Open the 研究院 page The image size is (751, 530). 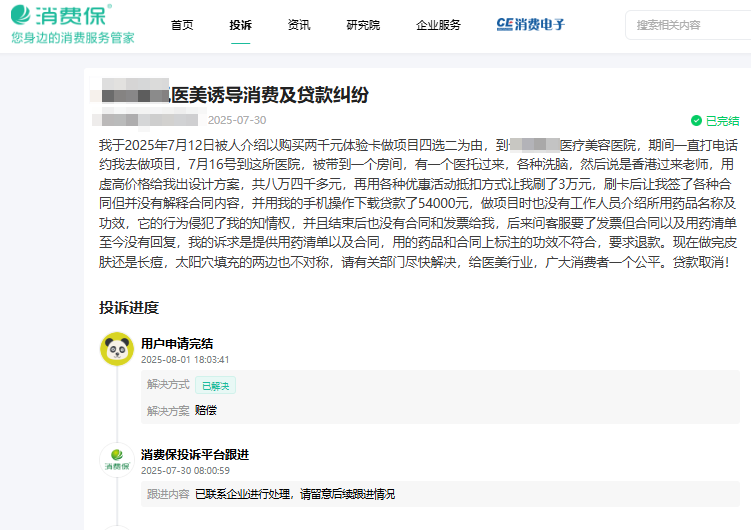[363, 25]
